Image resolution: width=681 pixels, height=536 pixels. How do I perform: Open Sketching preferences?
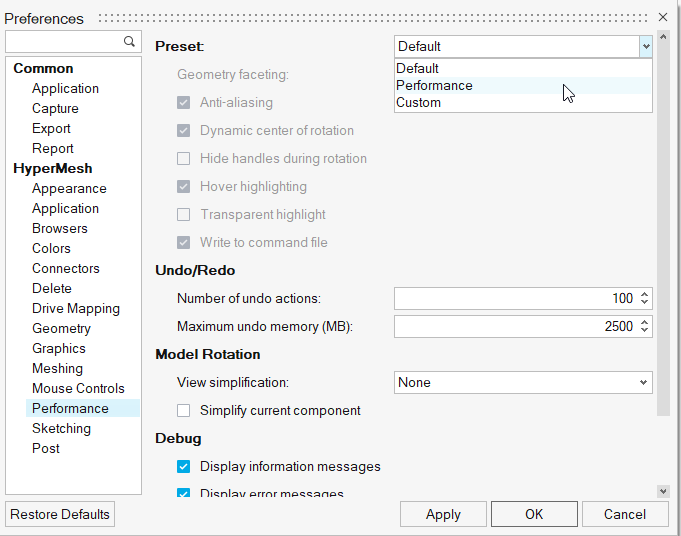(x=61, y=428)
